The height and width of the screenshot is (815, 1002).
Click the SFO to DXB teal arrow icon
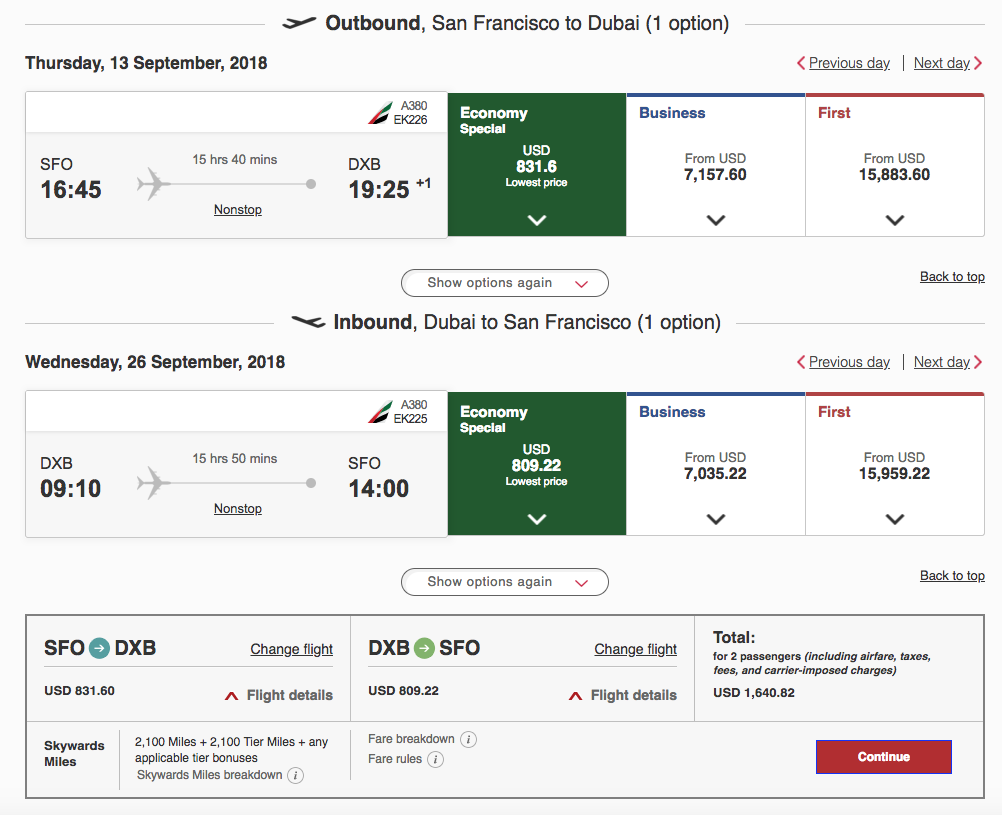pyautogui.click(x=99, y=648)
